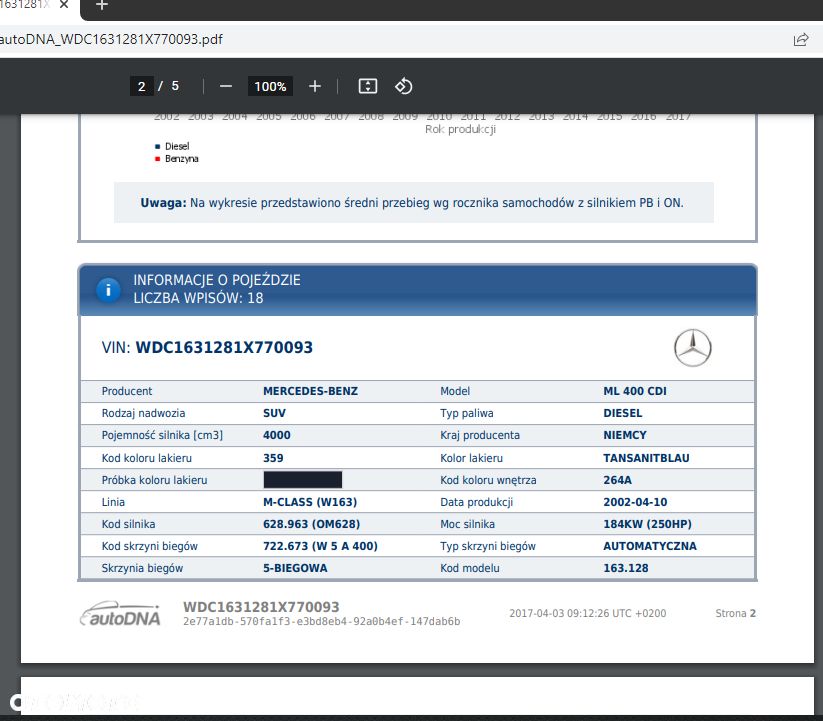Click the ML 400 CDI model value
Screen dimensions: 823x721
click(x=635, y=391)
